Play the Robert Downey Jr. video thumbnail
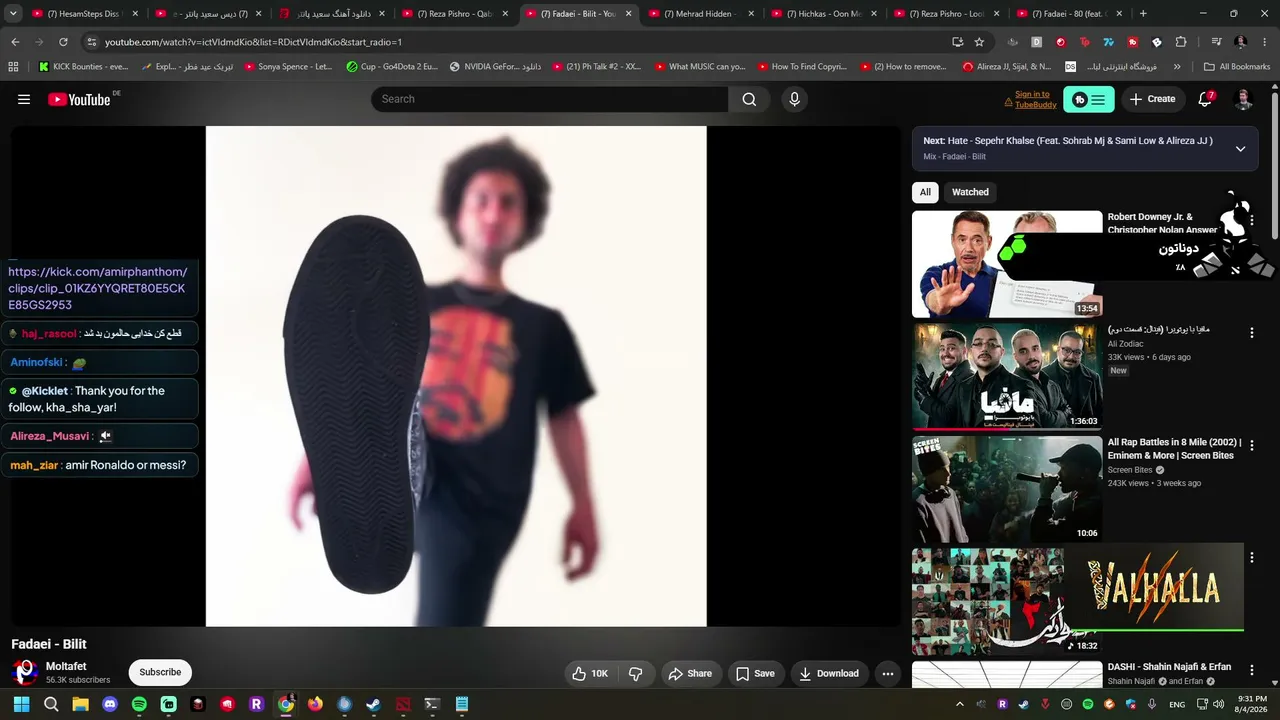1280x720 pixels. tap(1007, 264)
